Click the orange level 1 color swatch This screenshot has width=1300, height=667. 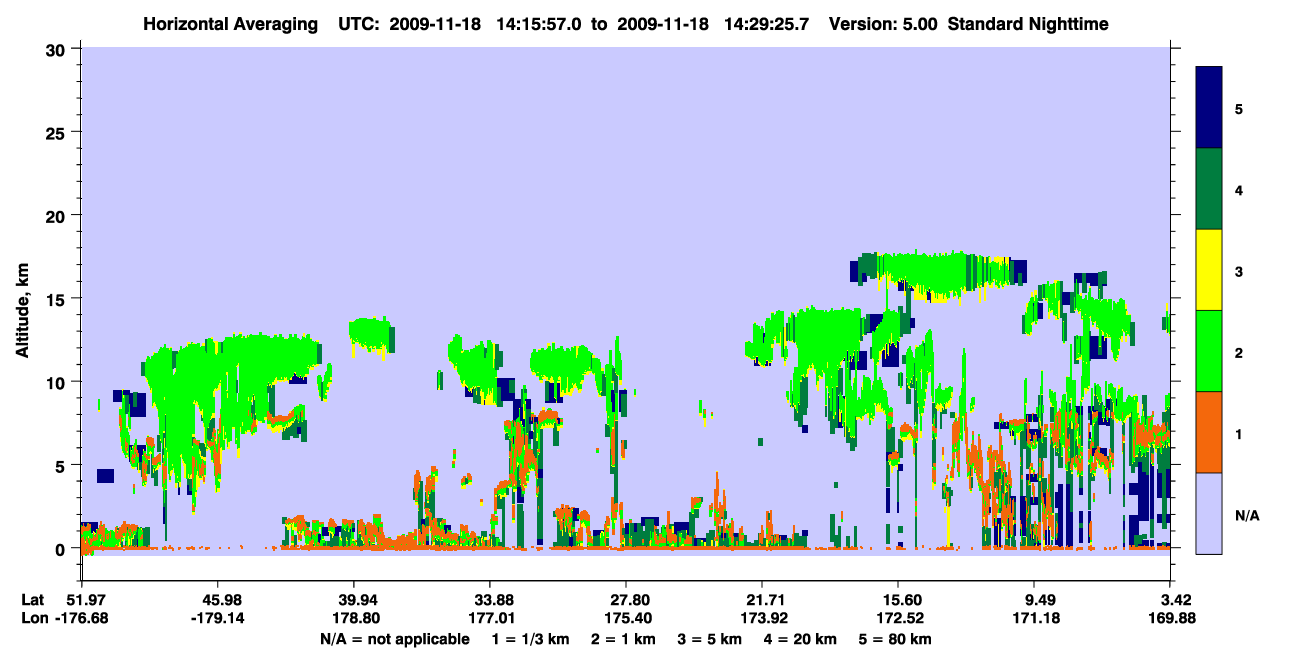pos(1209,432)
